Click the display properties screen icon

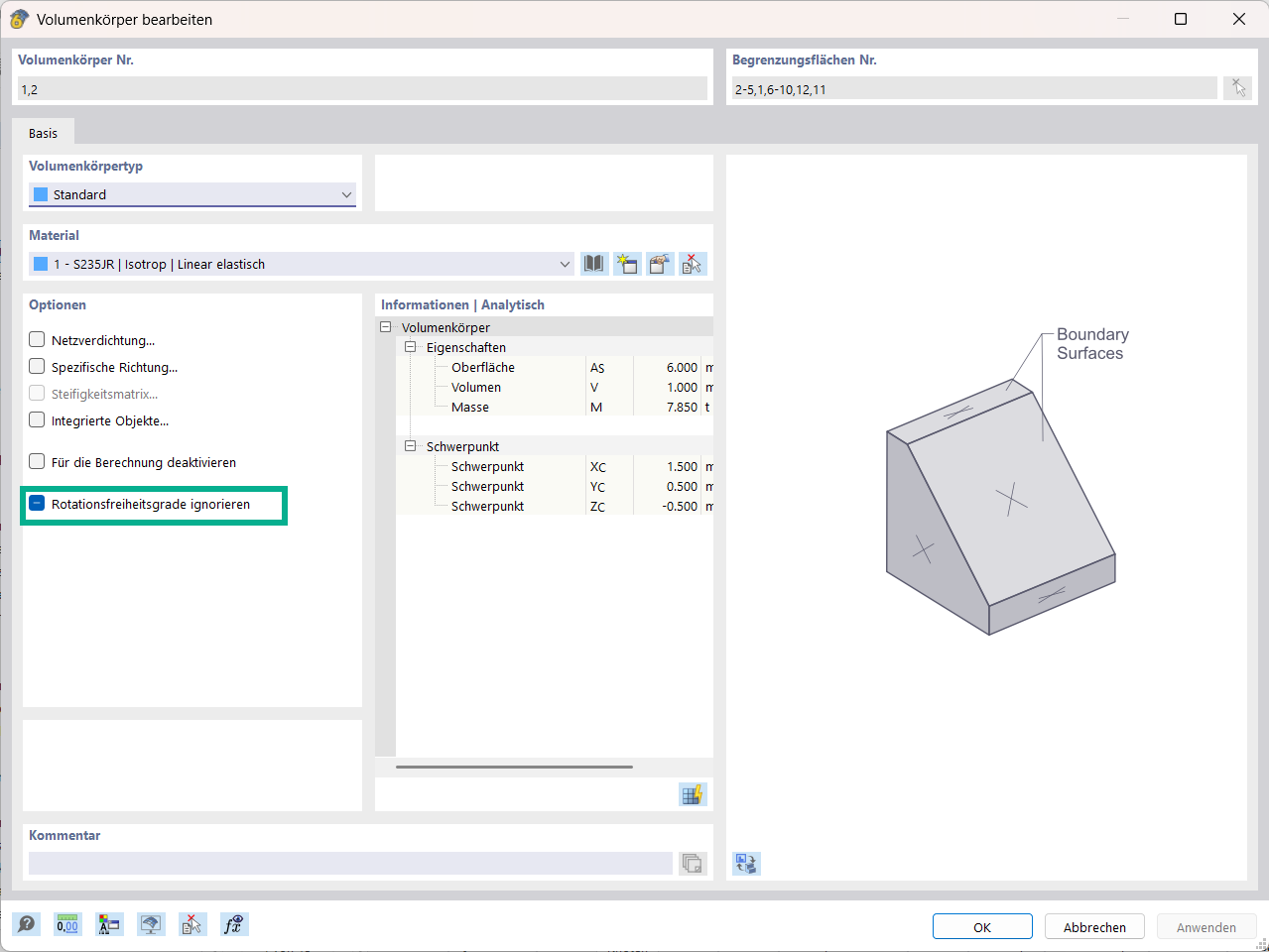pyautogui.click(x=151, y=924)
